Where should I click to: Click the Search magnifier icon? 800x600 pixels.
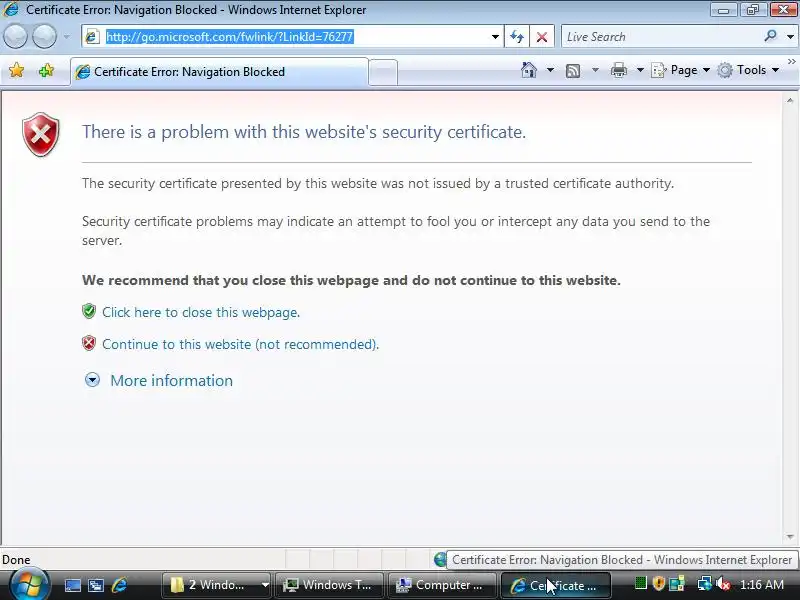pos(770,36)
